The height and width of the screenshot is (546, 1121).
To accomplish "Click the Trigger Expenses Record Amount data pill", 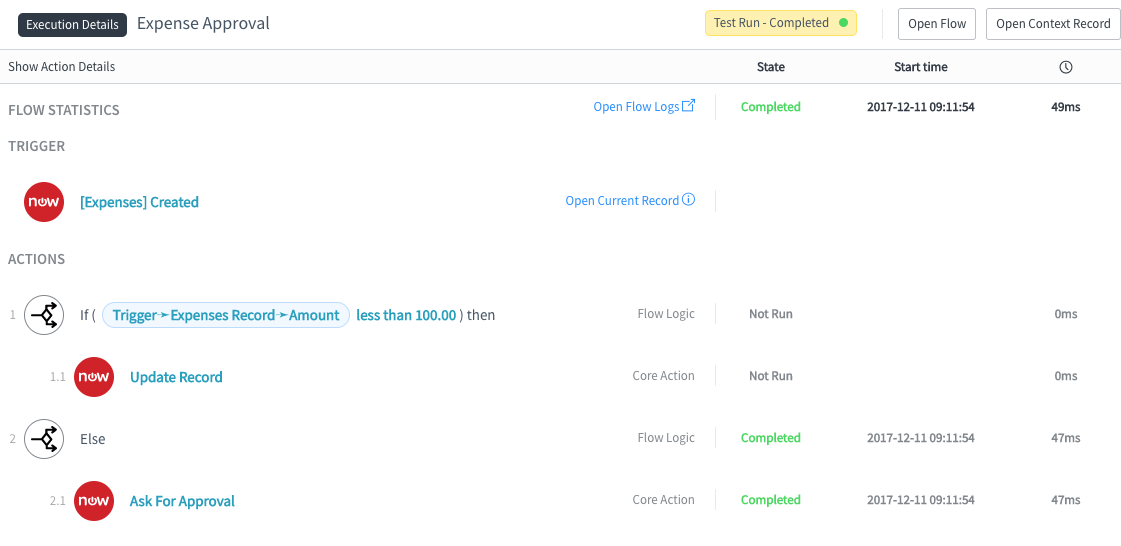I will [x=226, y=315].
